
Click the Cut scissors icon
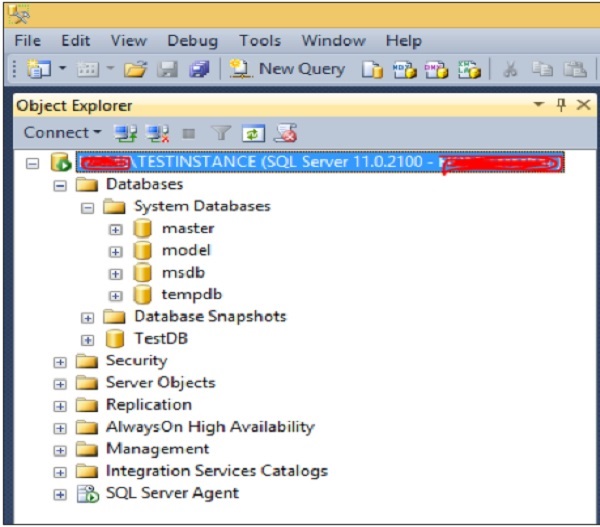pyautogui.click(x=510, y=70)
